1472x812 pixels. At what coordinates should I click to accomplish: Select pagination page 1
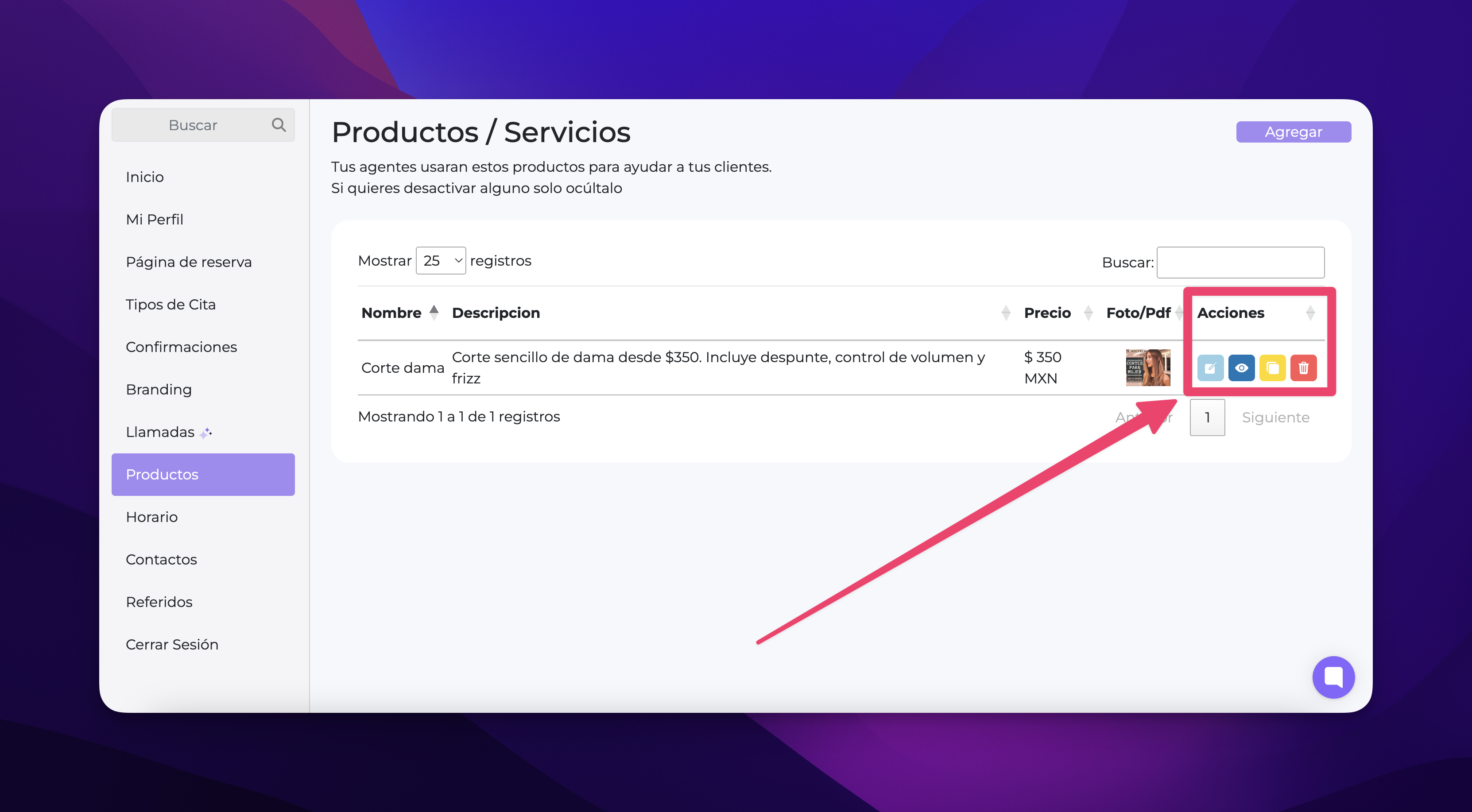[x=1207, y=417]
